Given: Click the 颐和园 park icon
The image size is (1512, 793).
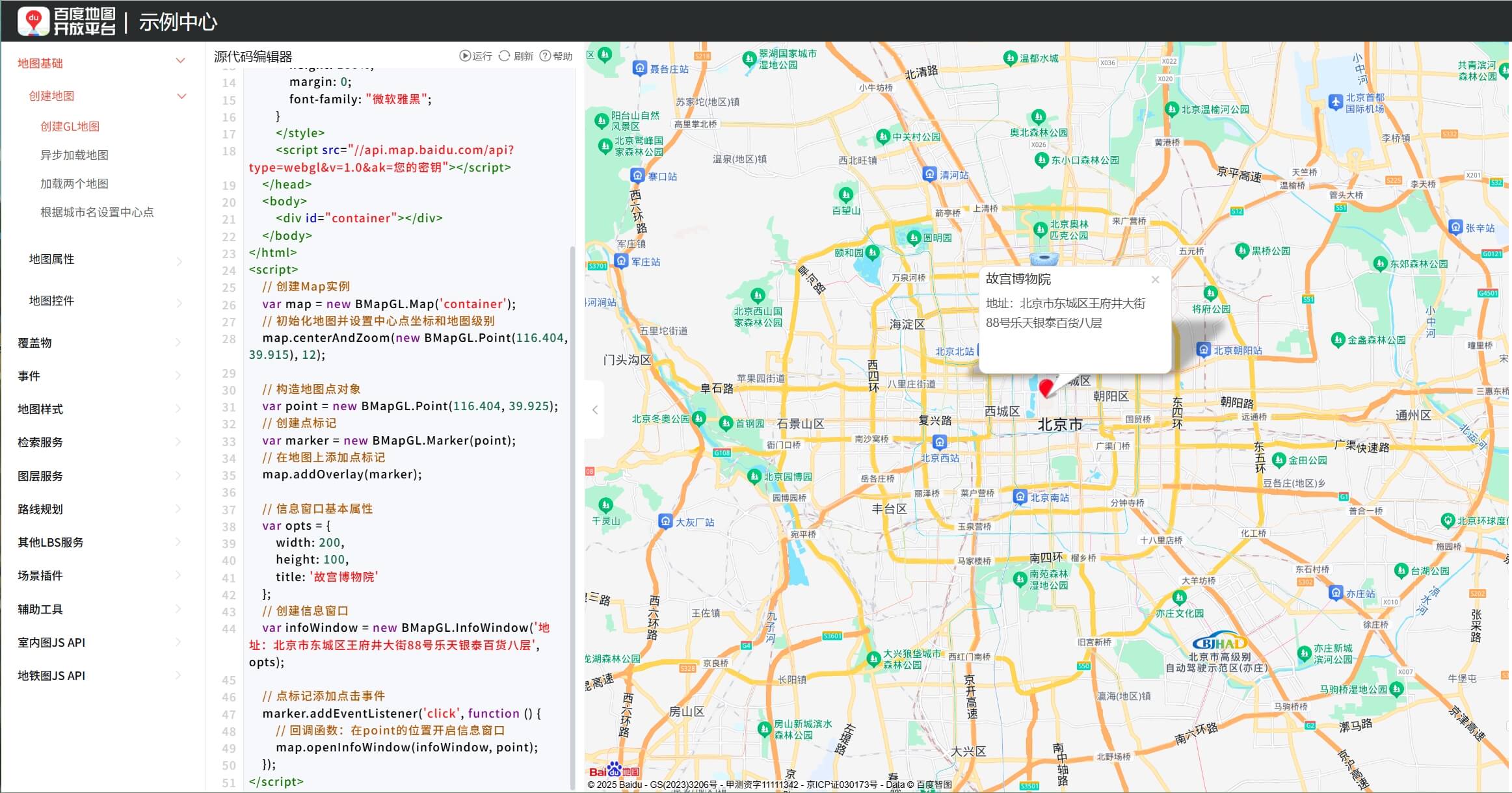Looking at the screenshot, I should (x=873, y=252).
